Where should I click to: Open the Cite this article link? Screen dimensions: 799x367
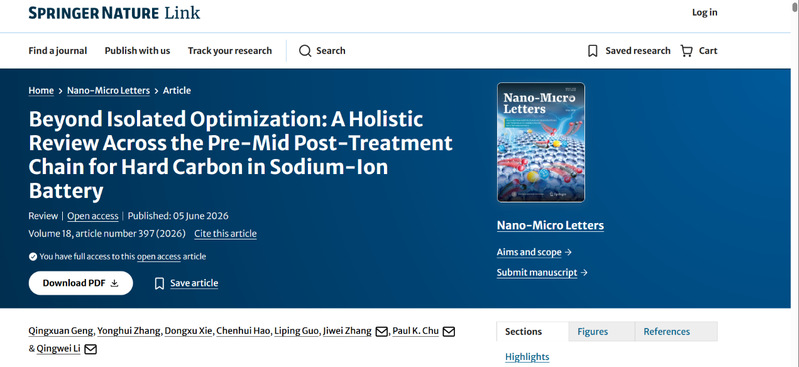pos(225,234)
